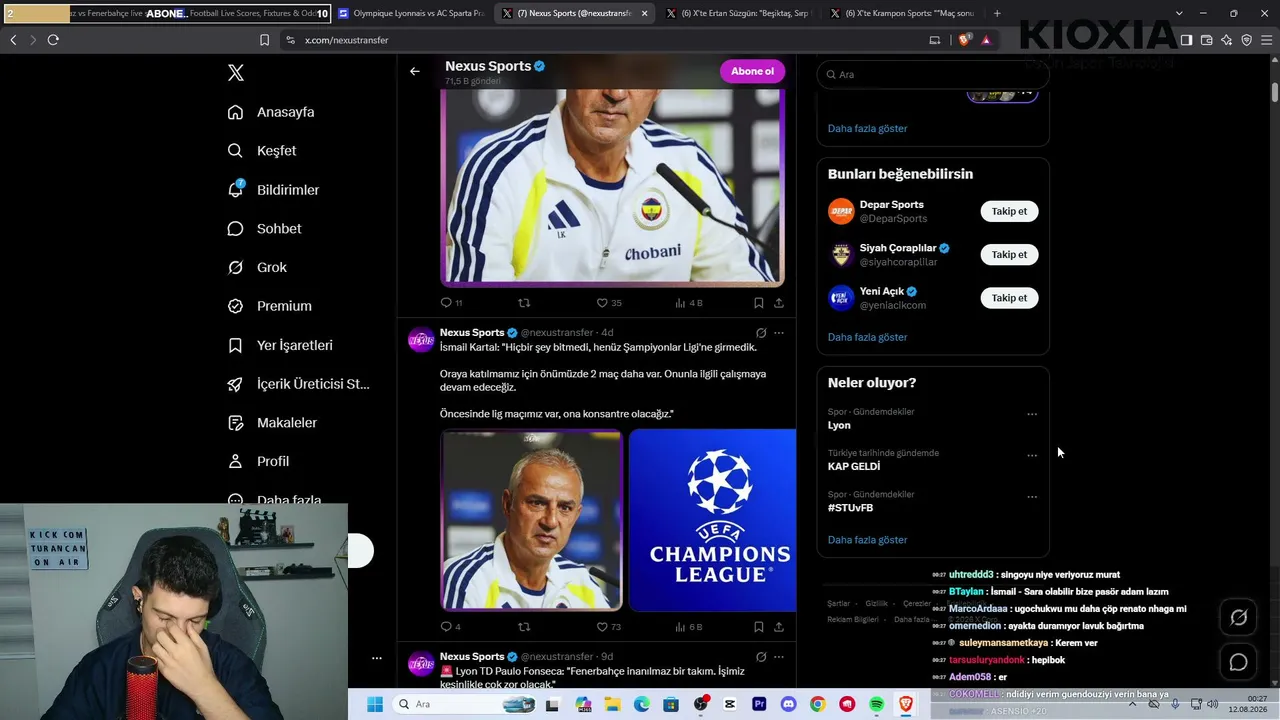Viewport: 1280px width, 720px height.
Task: Open the Lyon trending topic
Action: point(839,425)
